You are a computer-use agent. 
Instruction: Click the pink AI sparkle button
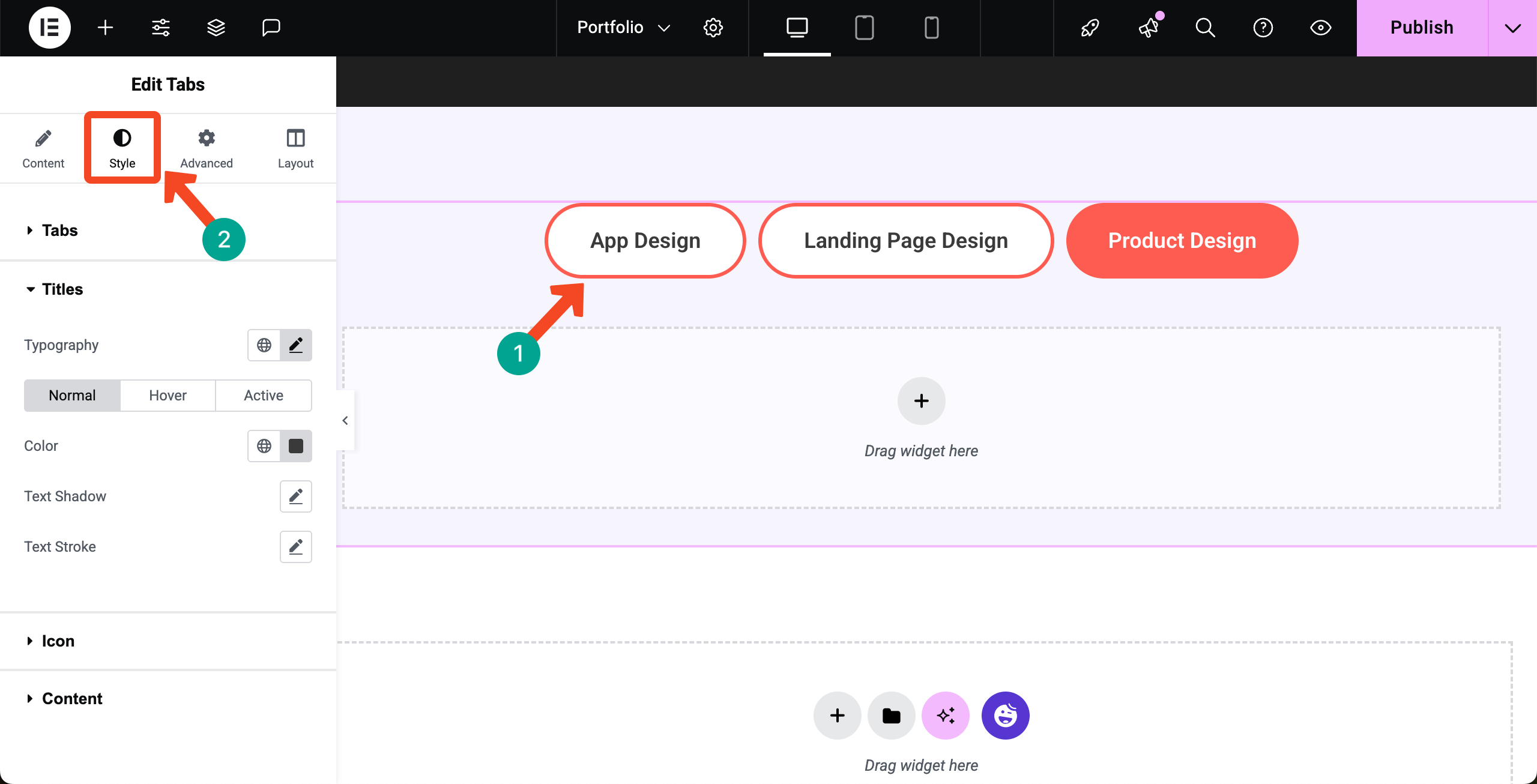(946, 716)
